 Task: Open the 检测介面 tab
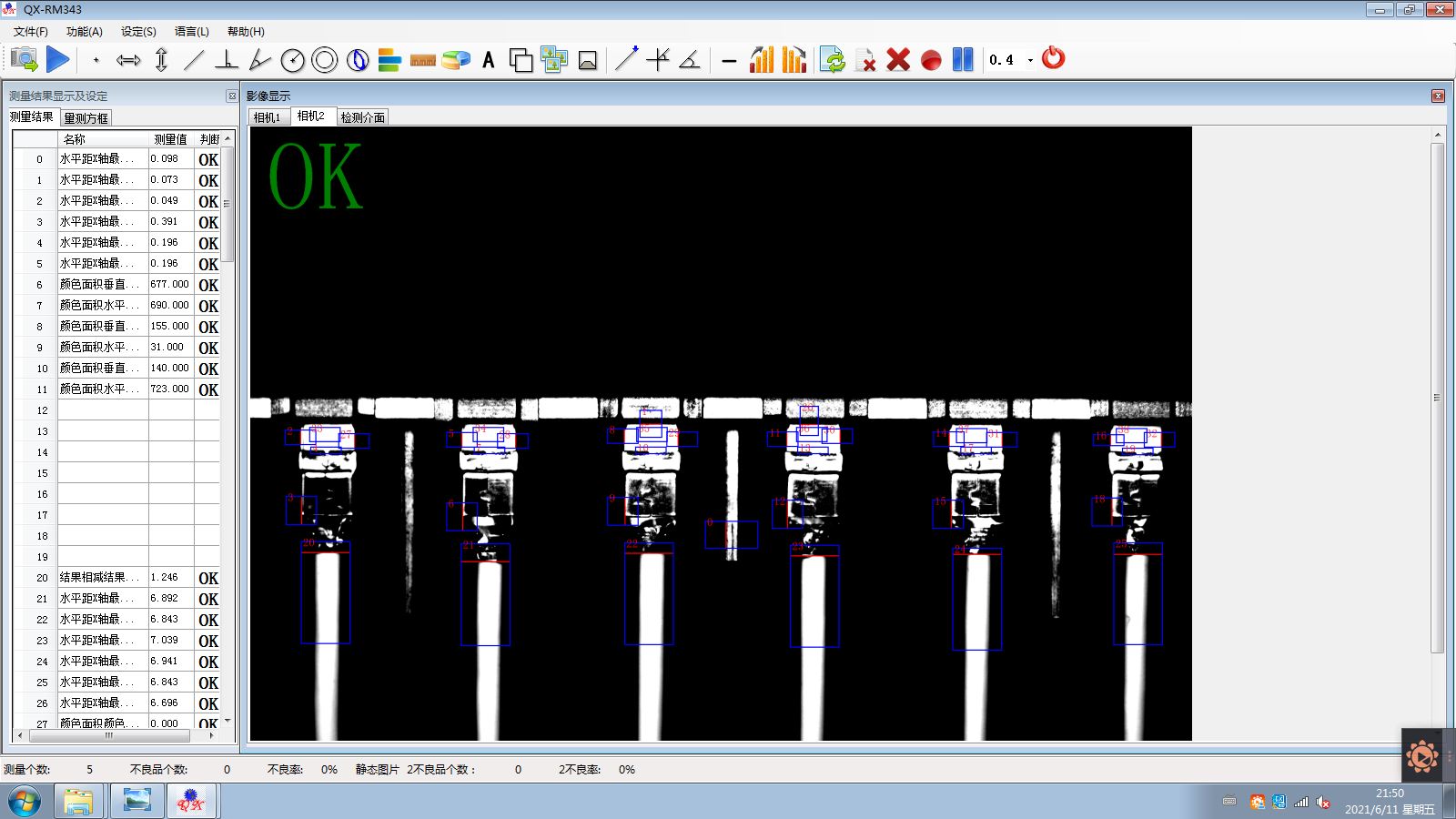tap(362, 117)
